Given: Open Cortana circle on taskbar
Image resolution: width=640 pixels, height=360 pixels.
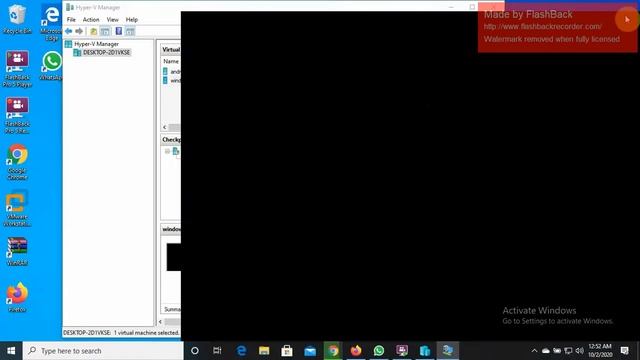Looking at the screenshot, I should [195, 351].
